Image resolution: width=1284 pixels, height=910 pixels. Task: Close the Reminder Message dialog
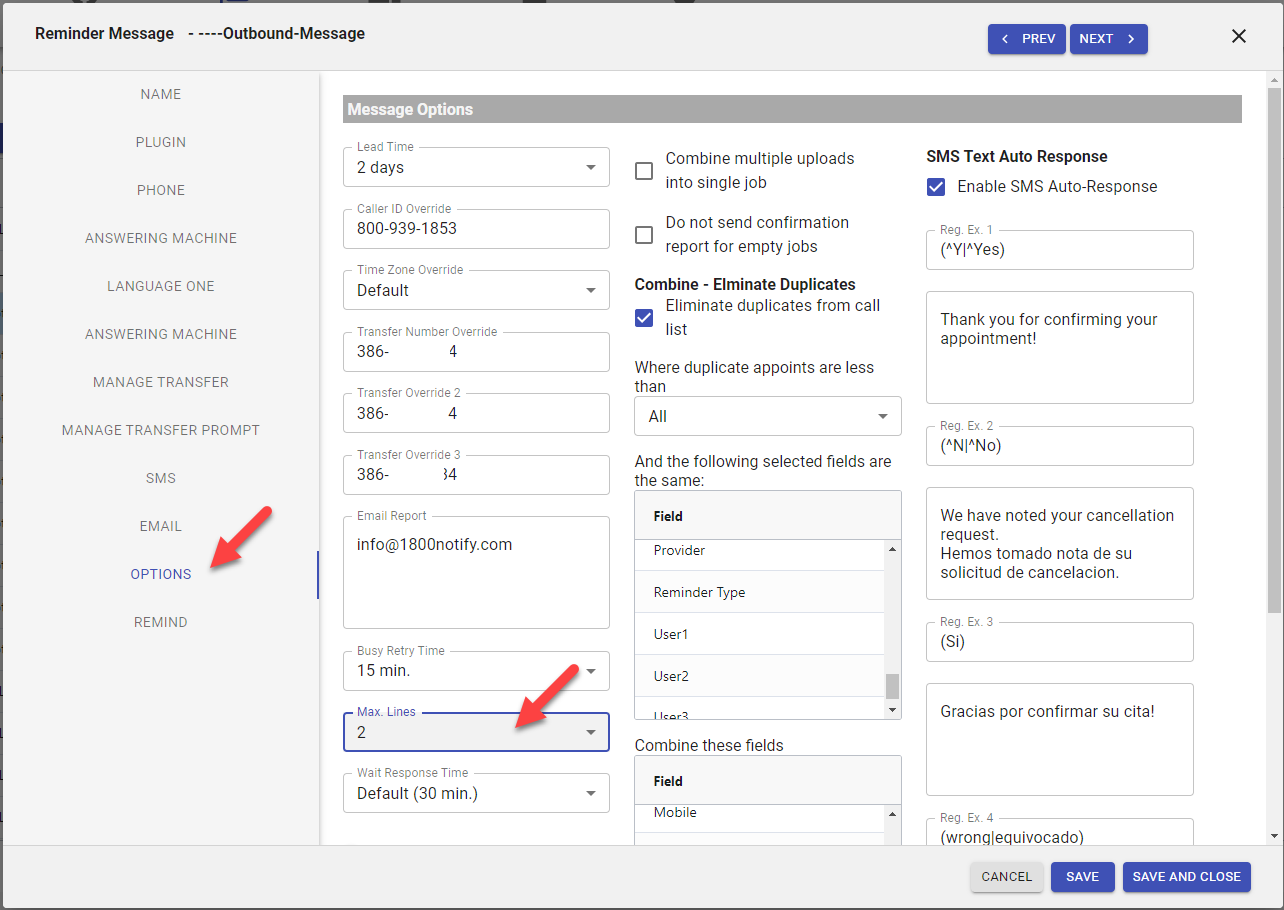[x=1238, y=37]
